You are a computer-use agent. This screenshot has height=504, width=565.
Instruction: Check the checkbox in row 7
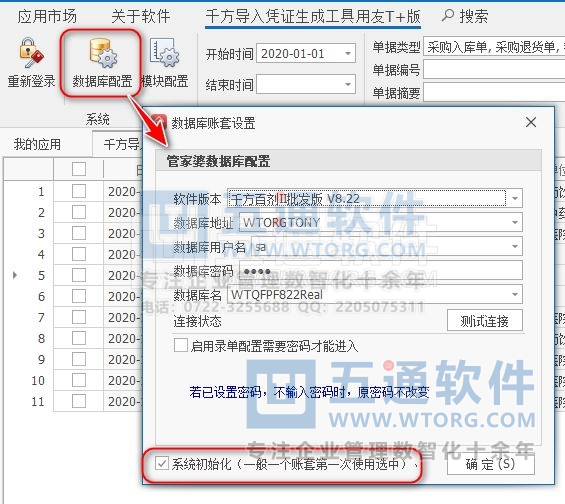click(79, 317)
